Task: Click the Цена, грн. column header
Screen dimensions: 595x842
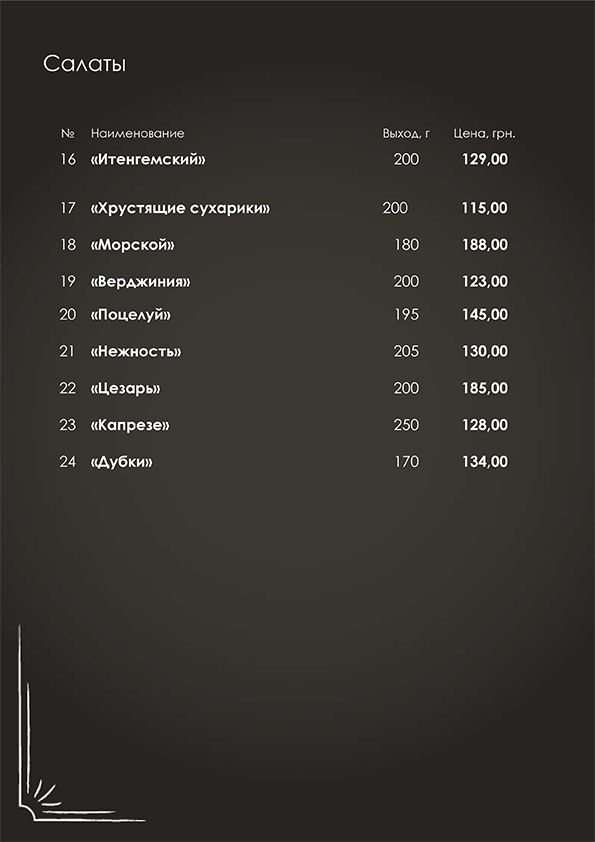Action: pos(484,134)
